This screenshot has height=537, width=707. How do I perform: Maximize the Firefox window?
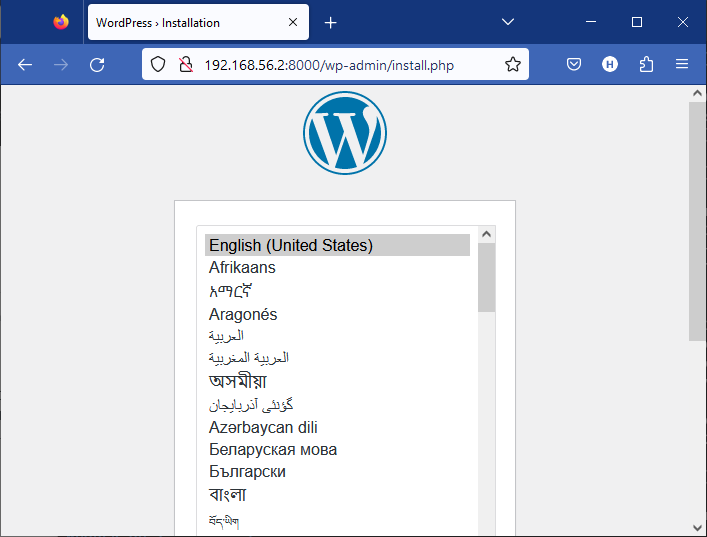tap(637, 22)
